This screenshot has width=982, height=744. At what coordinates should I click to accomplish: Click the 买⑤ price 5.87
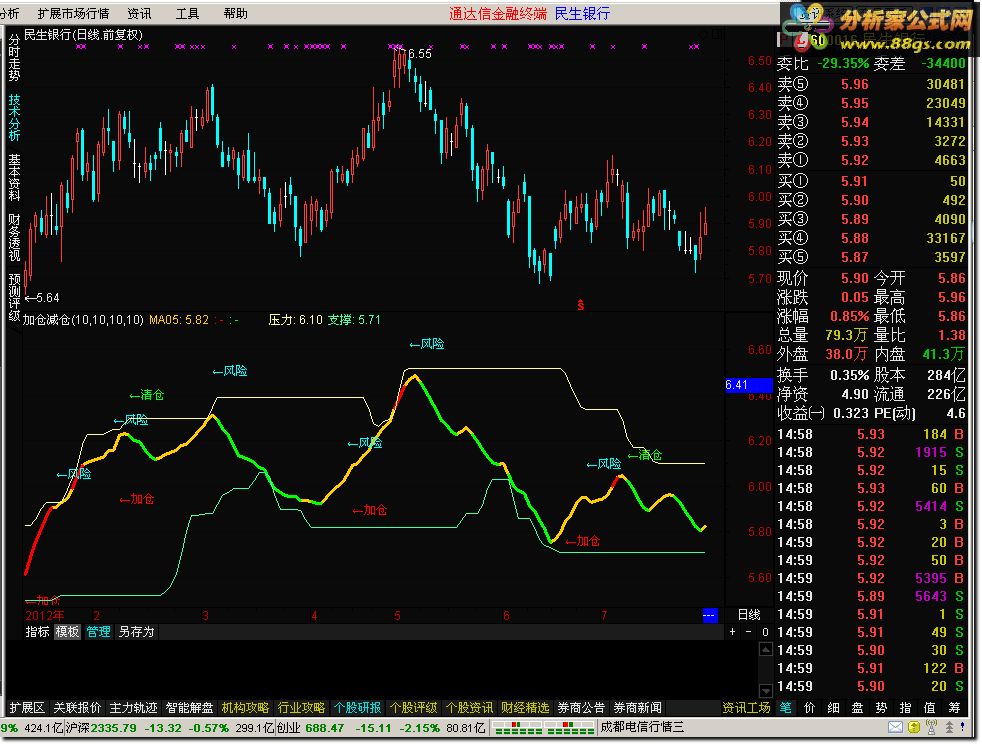pyautogui.click(x=855, y=257)
